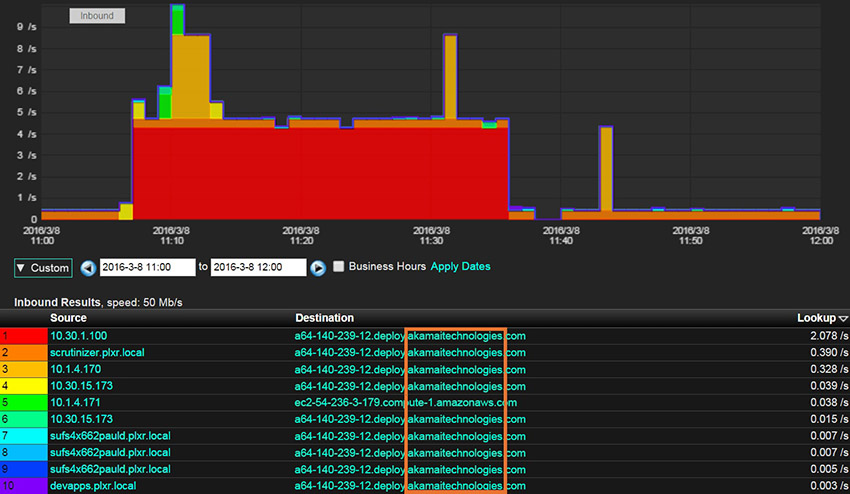Click the orange swatch for row 2
Viewport: 850px width, 494px height.
(x=24, y=353)
